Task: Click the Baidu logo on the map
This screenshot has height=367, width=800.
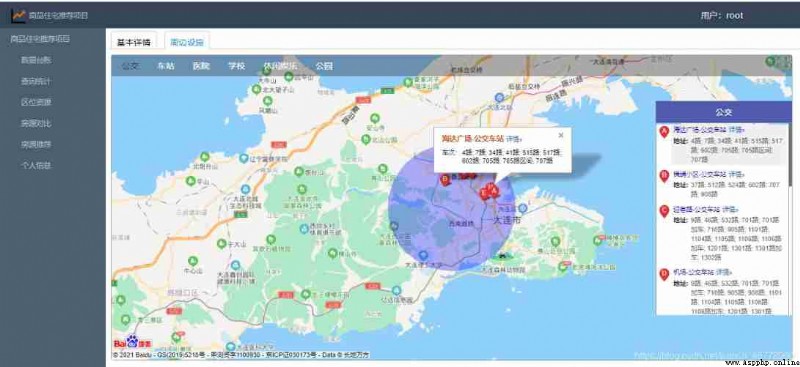Action: point(132,342)
